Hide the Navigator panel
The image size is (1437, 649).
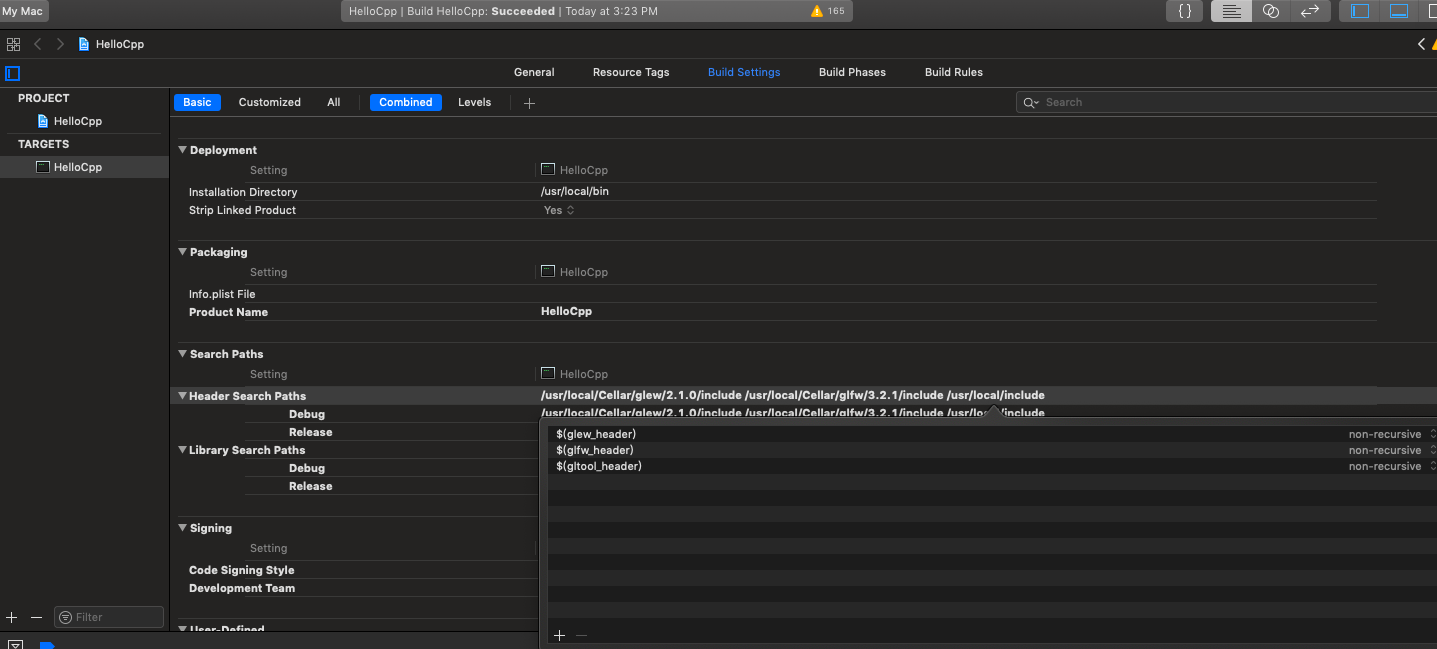(1360, 11)
